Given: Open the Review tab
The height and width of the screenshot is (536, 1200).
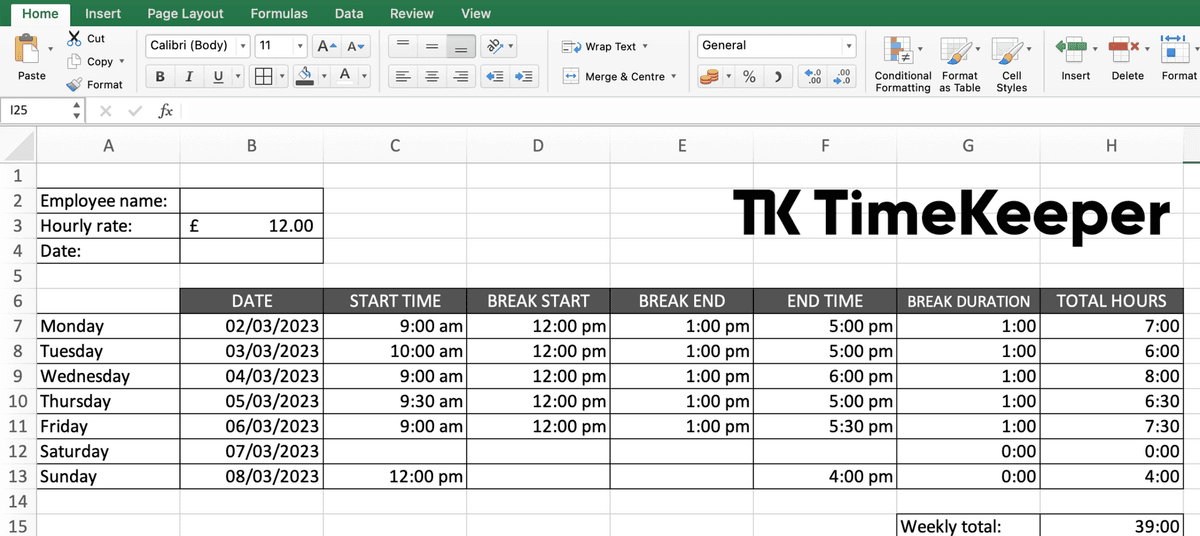Looking at the screenshot, I should tap(412, 13).
